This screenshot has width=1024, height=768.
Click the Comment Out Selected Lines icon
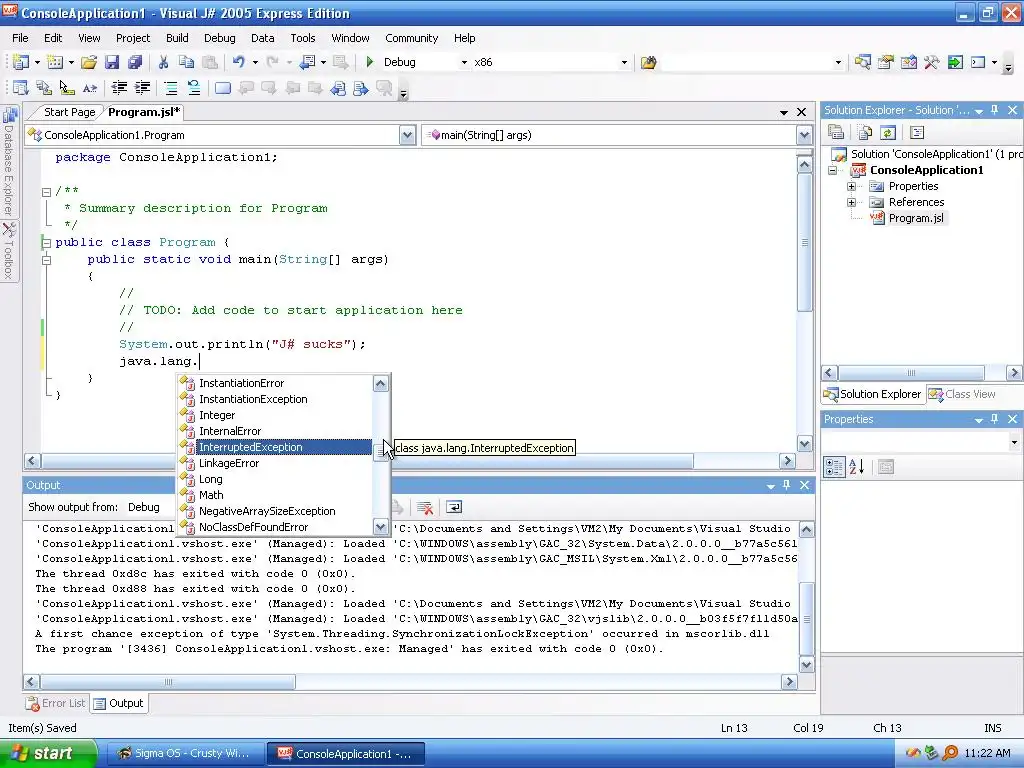tap(170, 88)
